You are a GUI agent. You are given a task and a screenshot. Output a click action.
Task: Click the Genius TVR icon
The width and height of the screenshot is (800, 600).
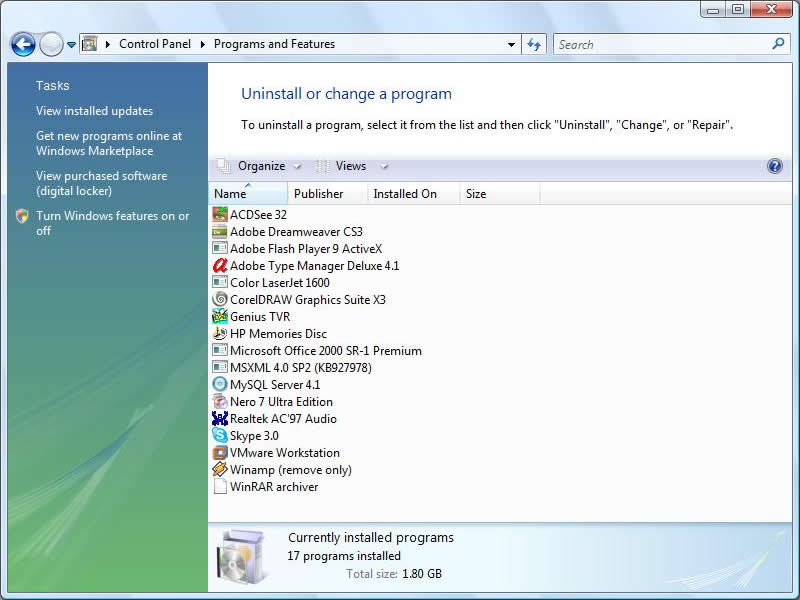pyautogui.click(x=220, y=316)
